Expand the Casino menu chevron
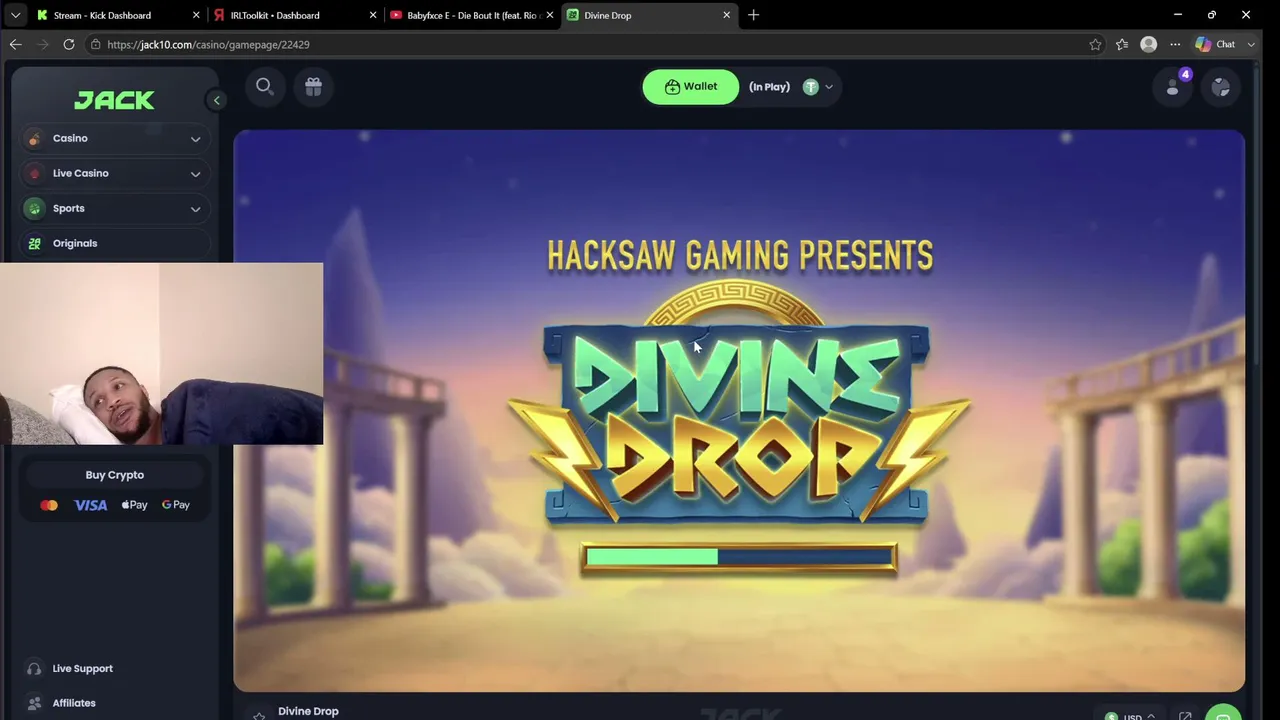Screen dimensions: 1280x720 195,139
